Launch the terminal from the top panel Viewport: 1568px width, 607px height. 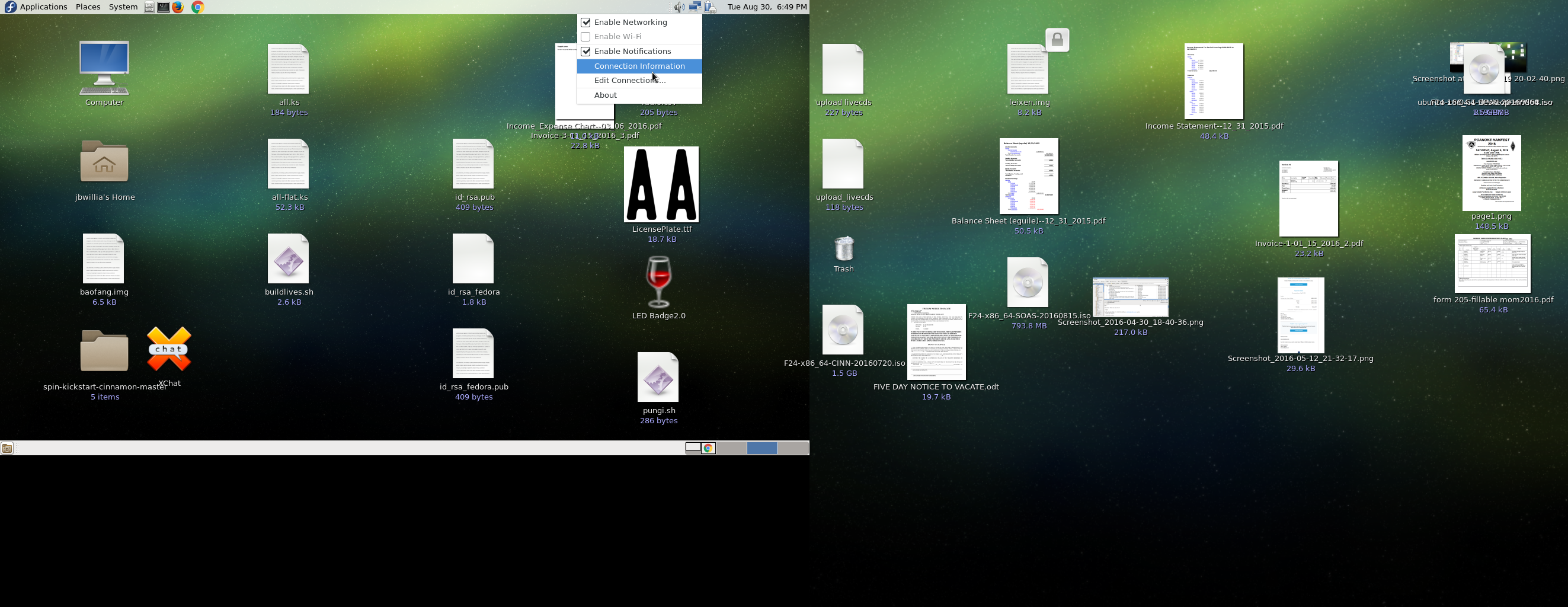coord(164,7)
